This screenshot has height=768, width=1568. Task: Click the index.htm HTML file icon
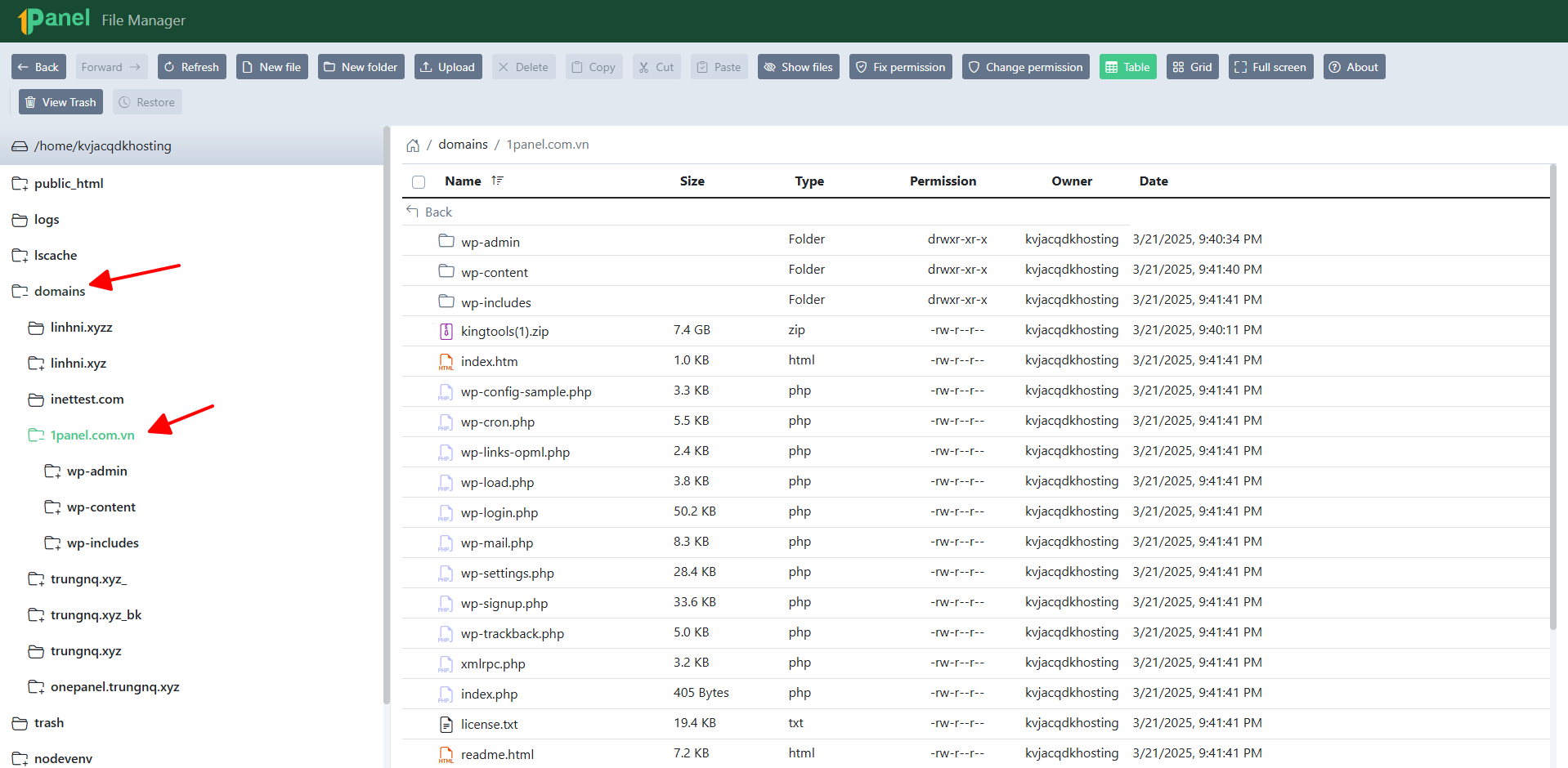click(446, 361)
